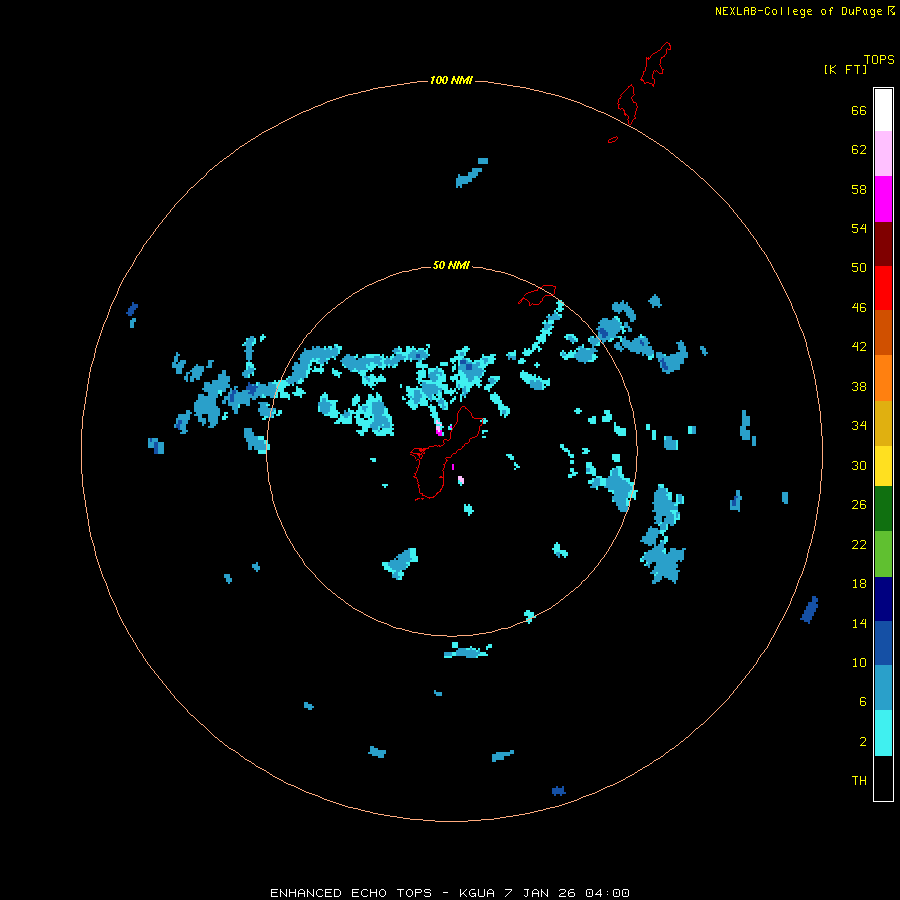Click the 66 legend value
The height and width of the screenshot is (900, 900).
(x=859, y=110)
